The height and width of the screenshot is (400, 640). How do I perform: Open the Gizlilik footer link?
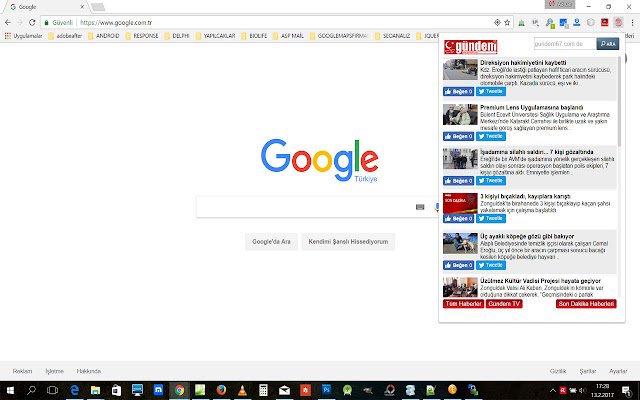pos(558,371)
